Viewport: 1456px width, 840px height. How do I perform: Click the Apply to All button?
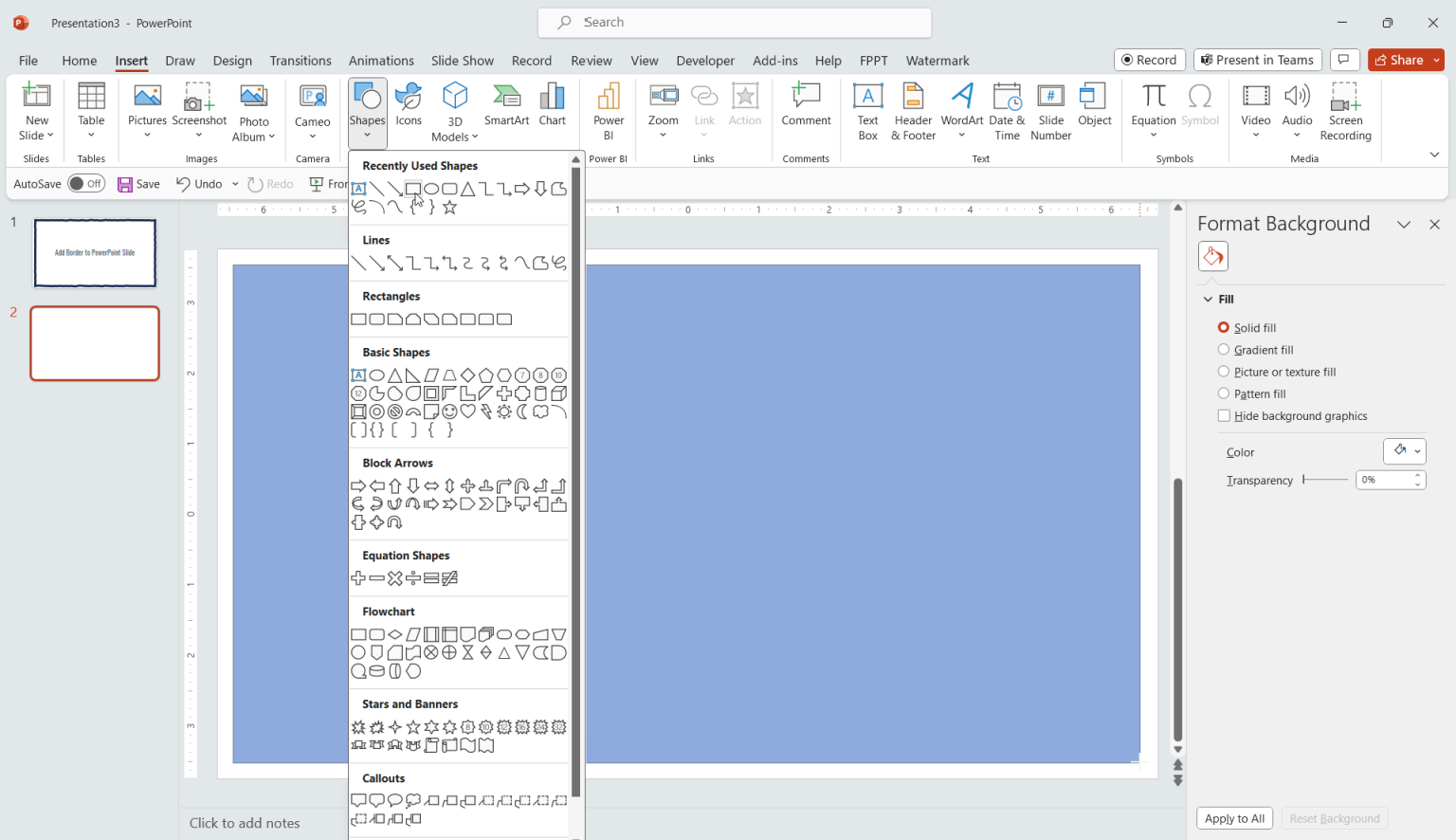click(1234, 818)
